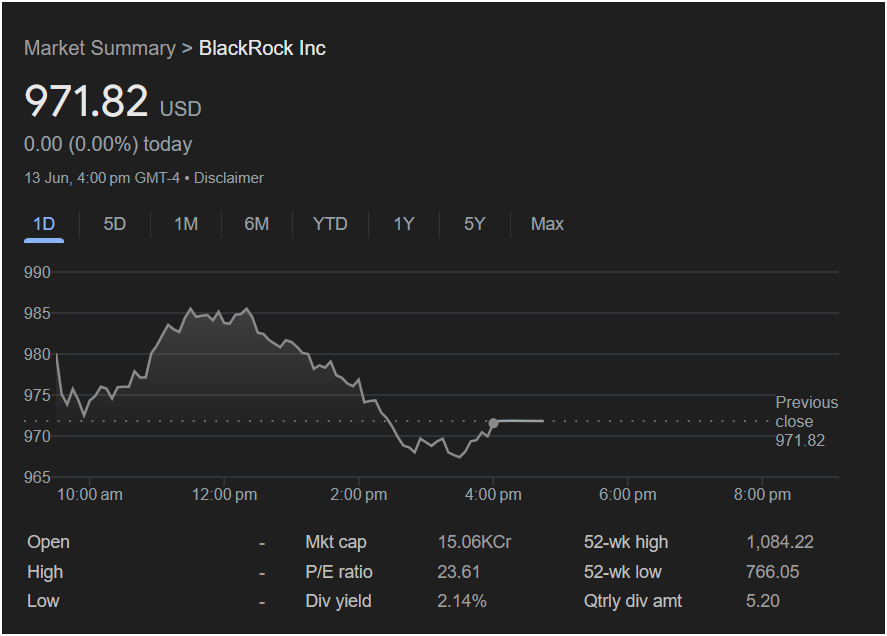Viewport: 887px width, 636px height.
Task: Click the closing price marker dot on chart
Action: [493, 423]
